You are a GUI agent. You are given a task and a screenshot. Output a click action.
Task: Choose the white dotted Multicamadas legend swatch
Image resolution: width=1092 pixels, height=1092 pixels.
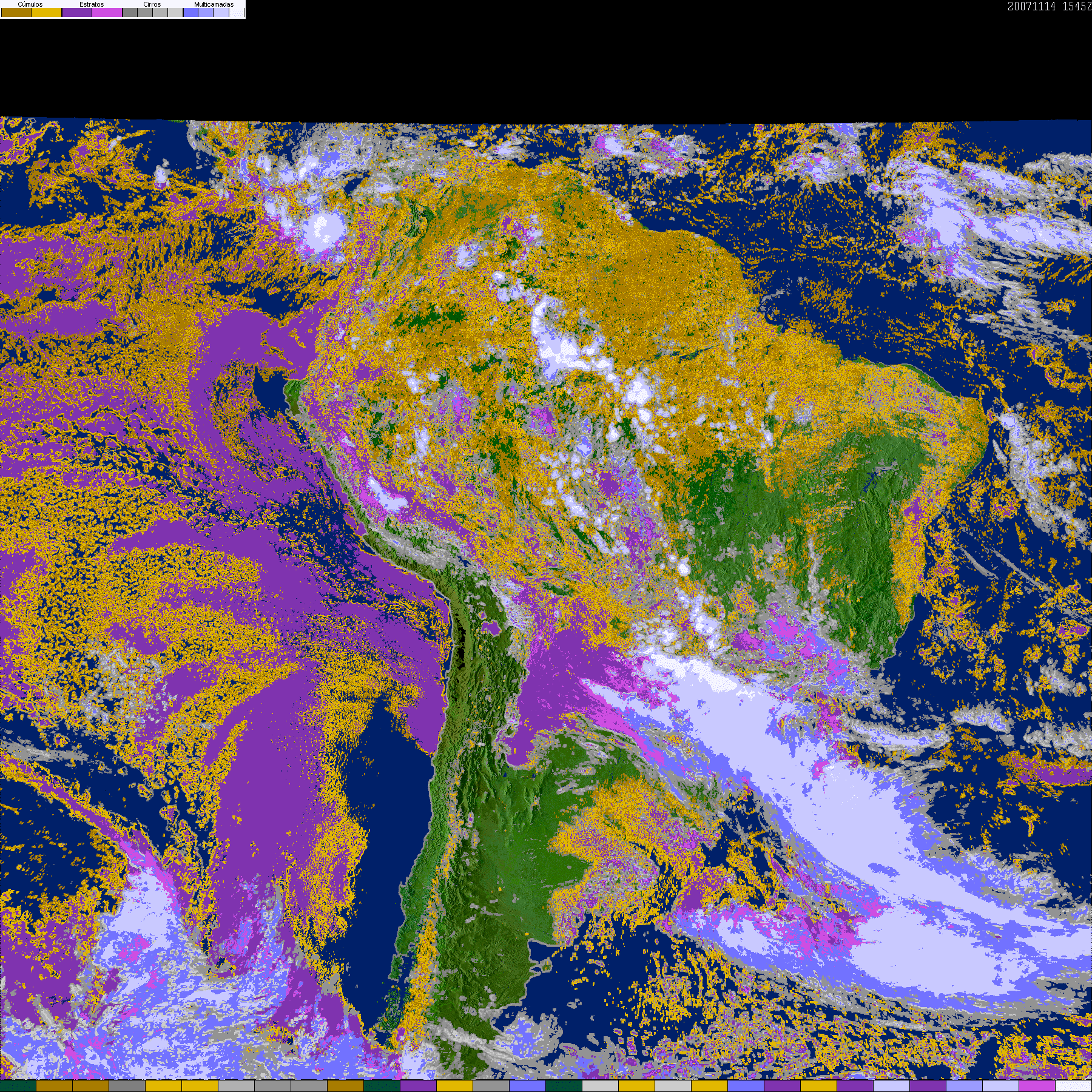(236, 13)
